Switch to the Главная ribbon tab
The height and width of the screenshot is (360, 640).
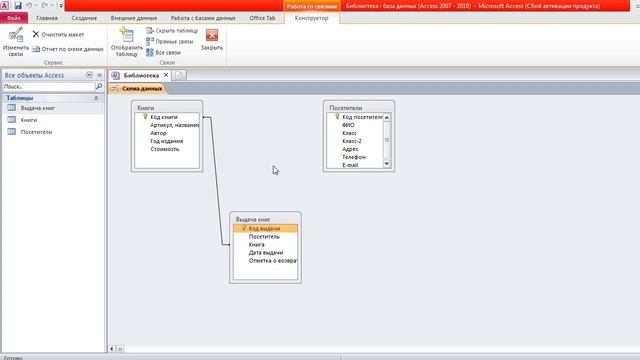pos(47,18)
